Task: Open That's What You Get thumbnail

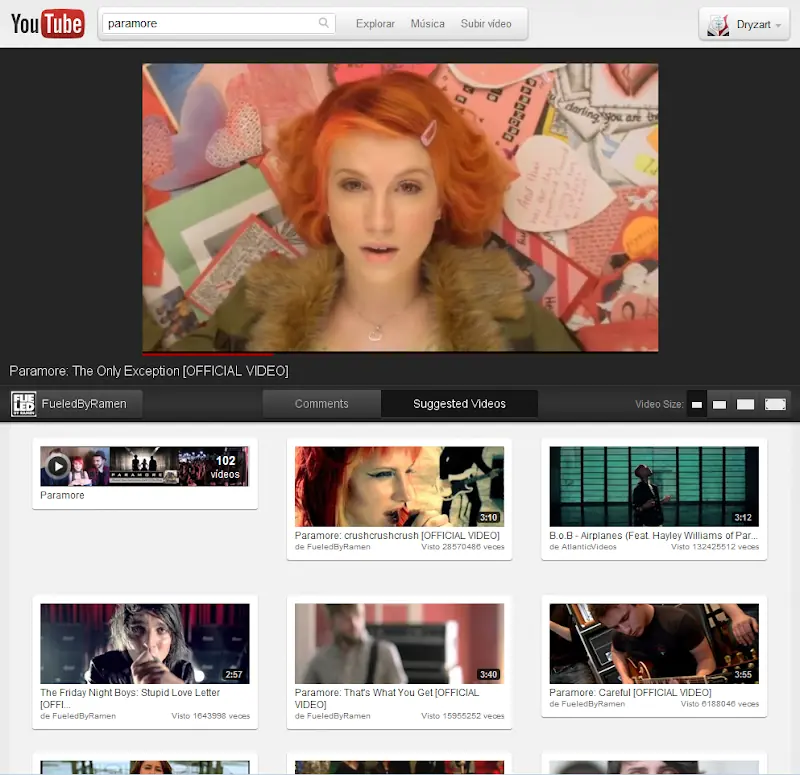Action: point(399,643)
